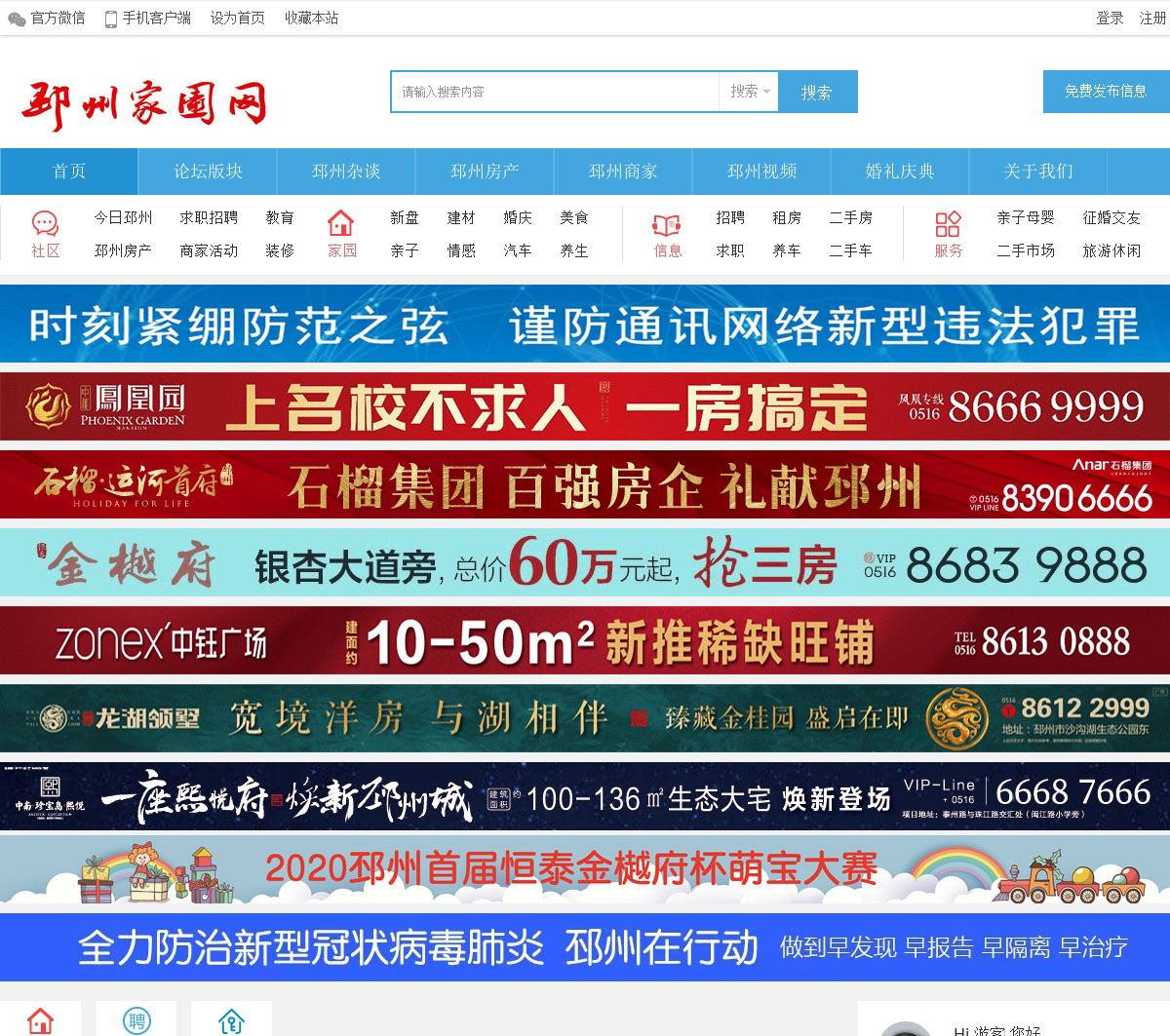This screenshot has height=1036, width=1170.
Task: Open the 家园 house icon
Action: [x=341, y=223]
